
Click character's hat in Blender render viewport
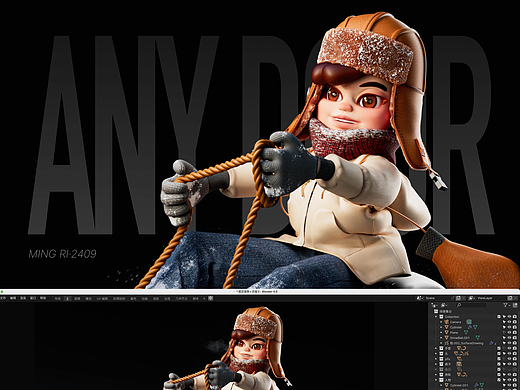pos(258,322)
